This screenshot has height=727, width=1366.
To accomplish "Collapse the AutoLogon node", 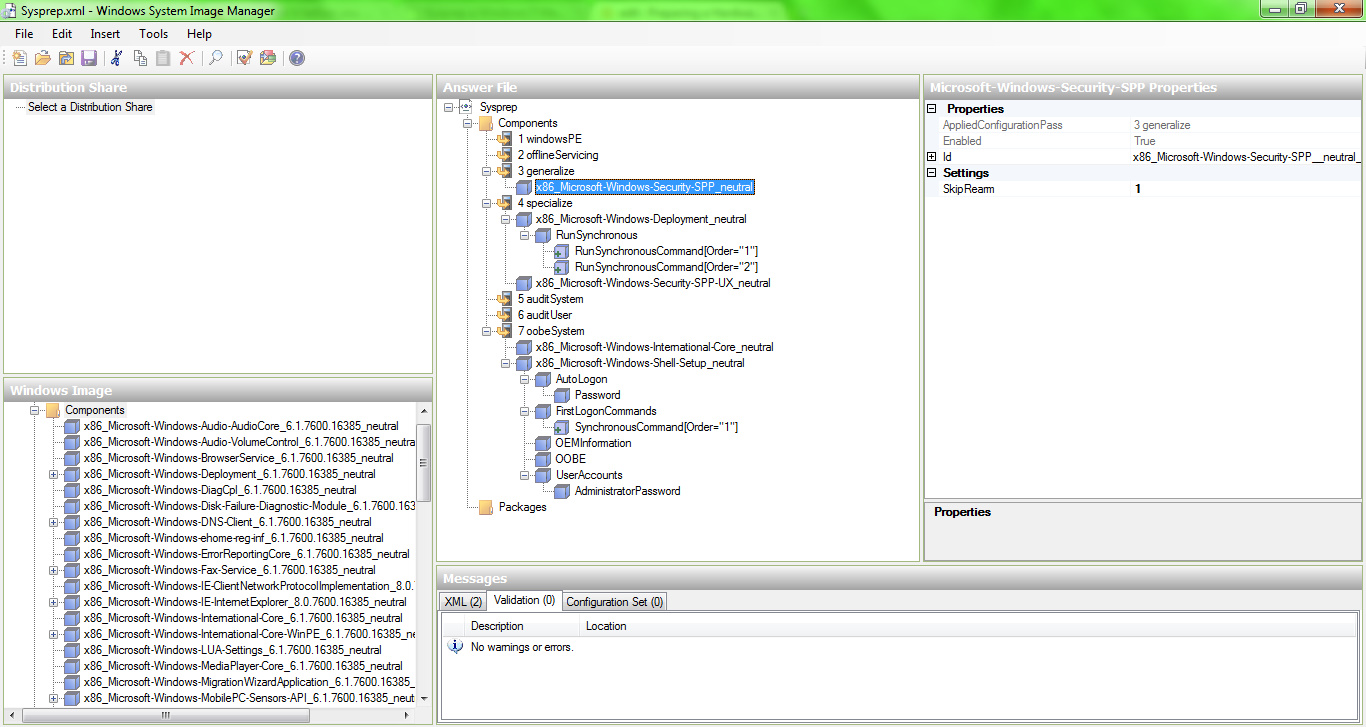I will (525, 379).
